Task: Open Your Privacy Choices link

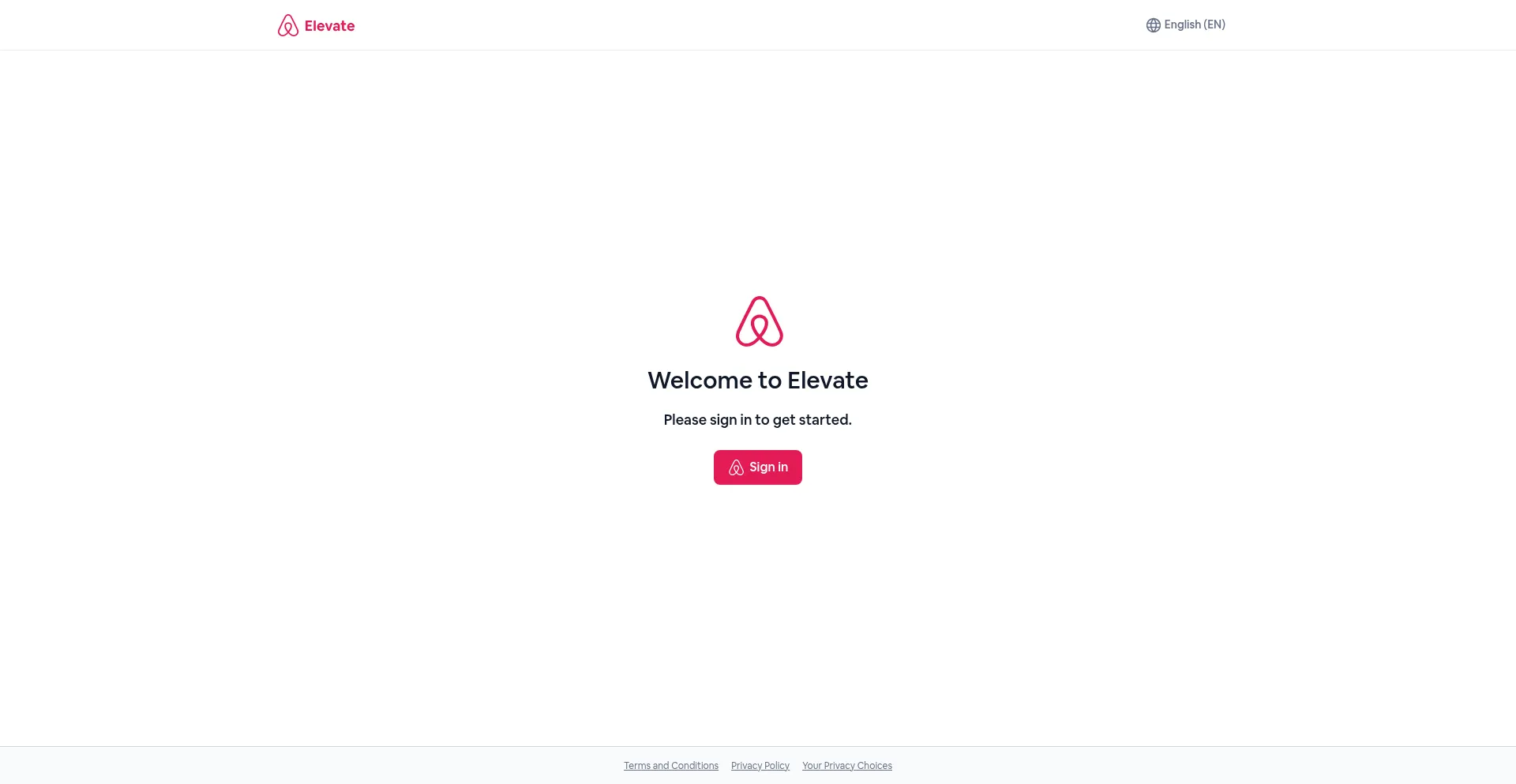Action: pos(847,766)
